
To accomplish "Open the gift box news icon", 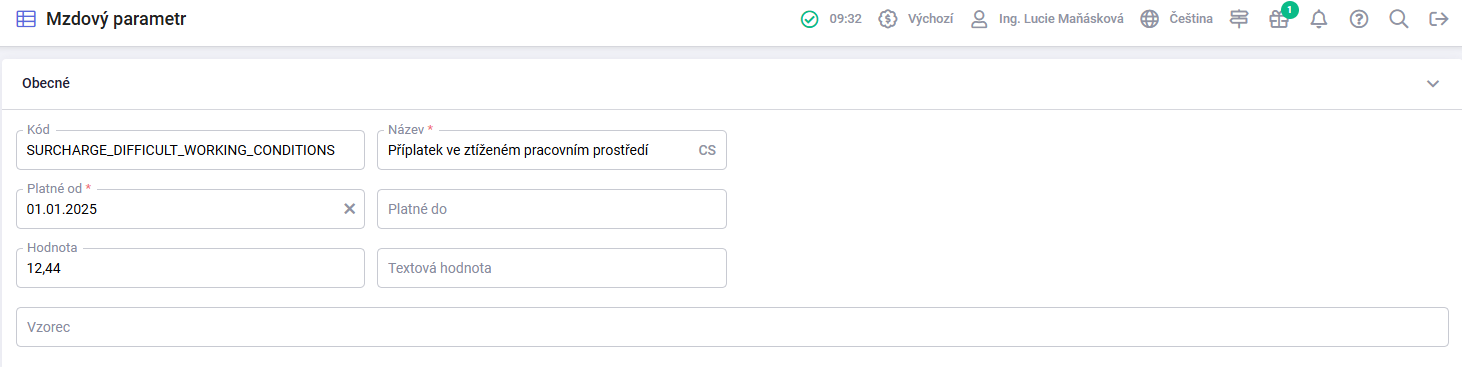I will (1279, 19).
